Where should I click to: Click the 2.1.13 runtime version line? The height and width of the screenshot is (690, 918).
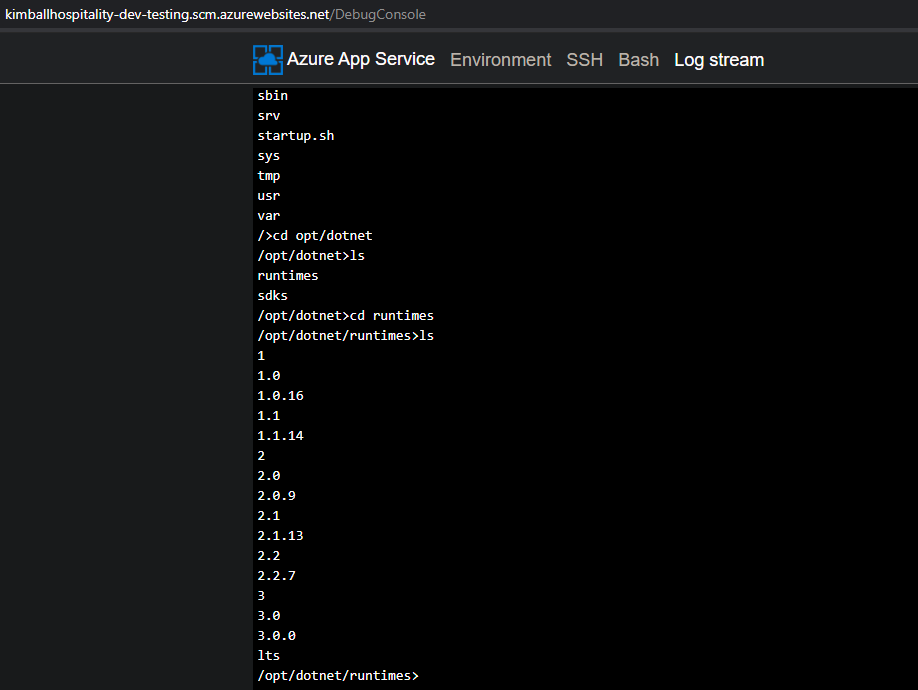point(280,535)
